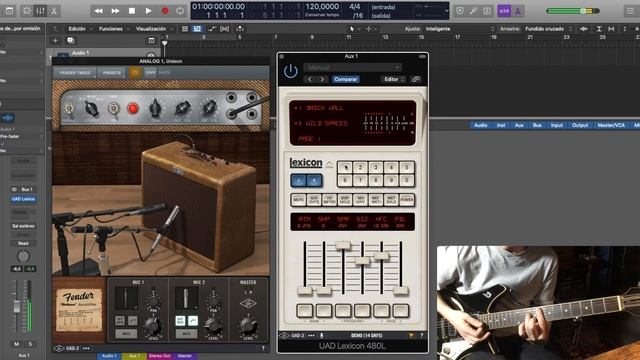
Task: Click the Inspector window icon at top left
Action: coord(9,11)
